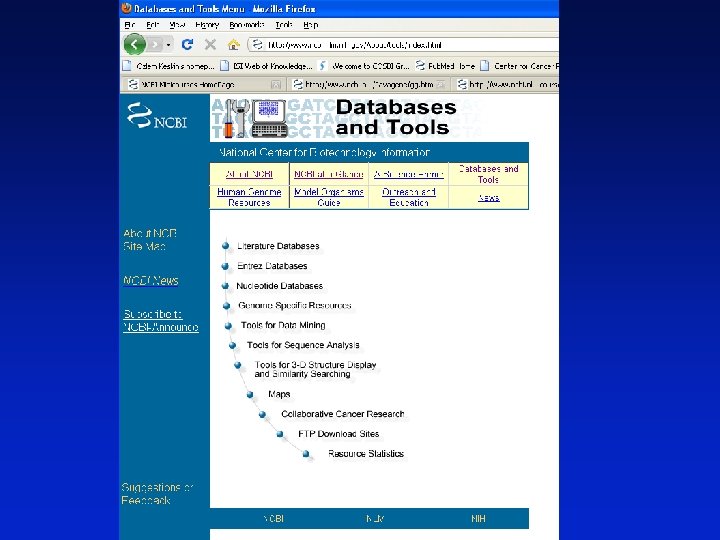Open Nucleotide Databases menu item

pyautogui.click(x=280, y=286)
